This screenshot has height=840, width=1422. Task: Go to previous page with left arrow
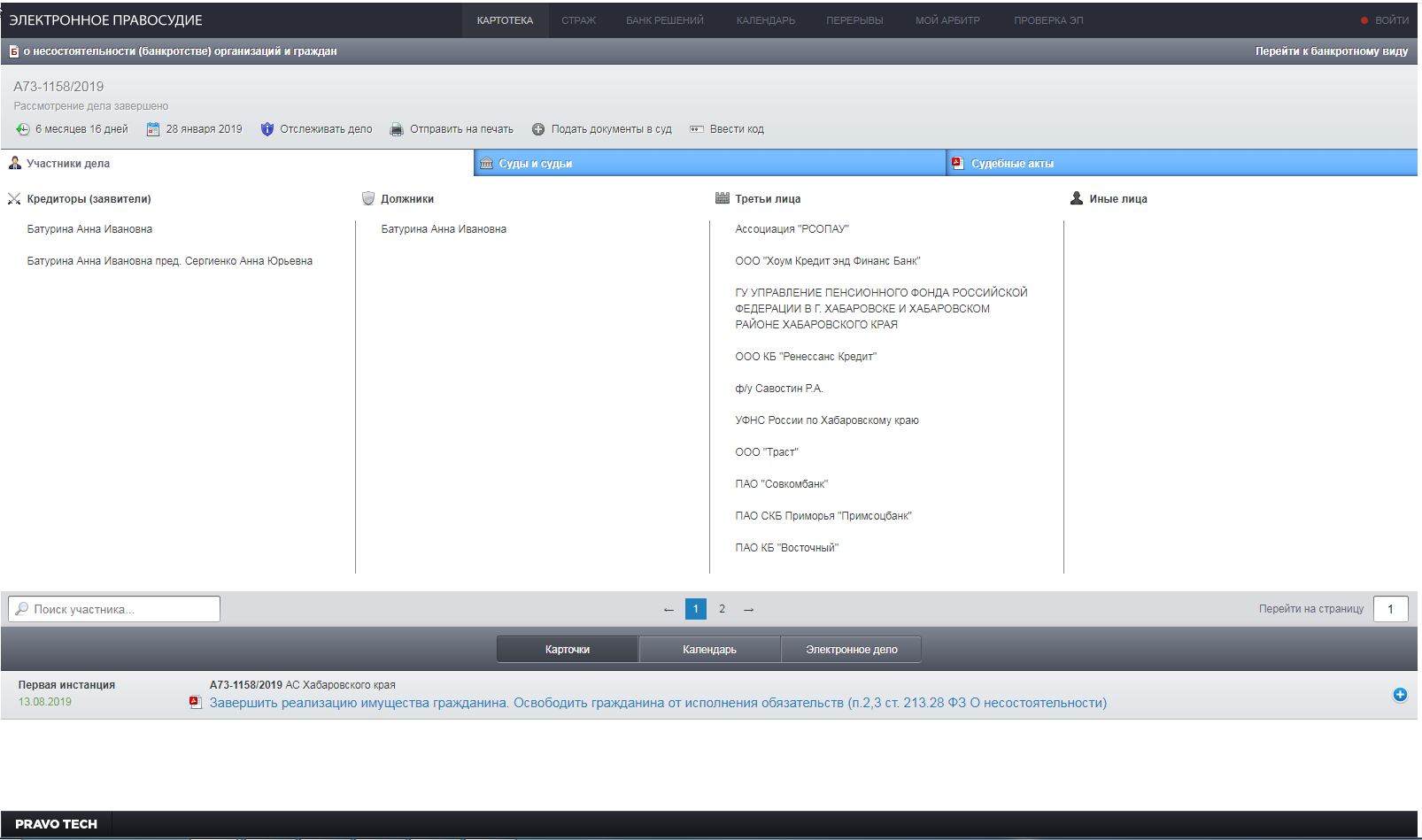point(668,609)
